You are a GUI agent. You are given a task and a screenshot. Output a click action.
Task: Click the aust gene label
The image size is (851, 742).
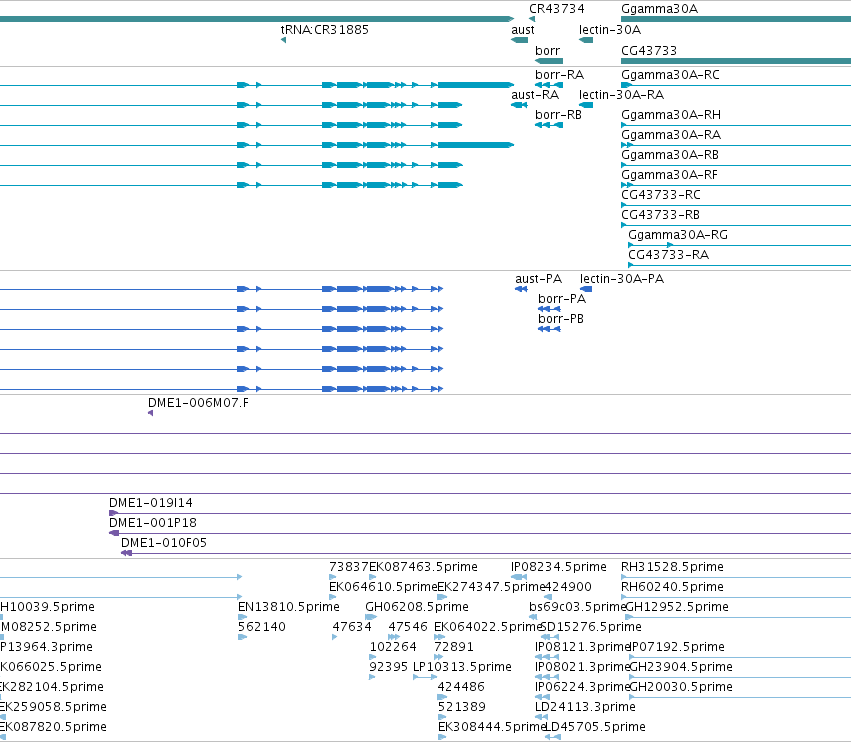point(523,30)
